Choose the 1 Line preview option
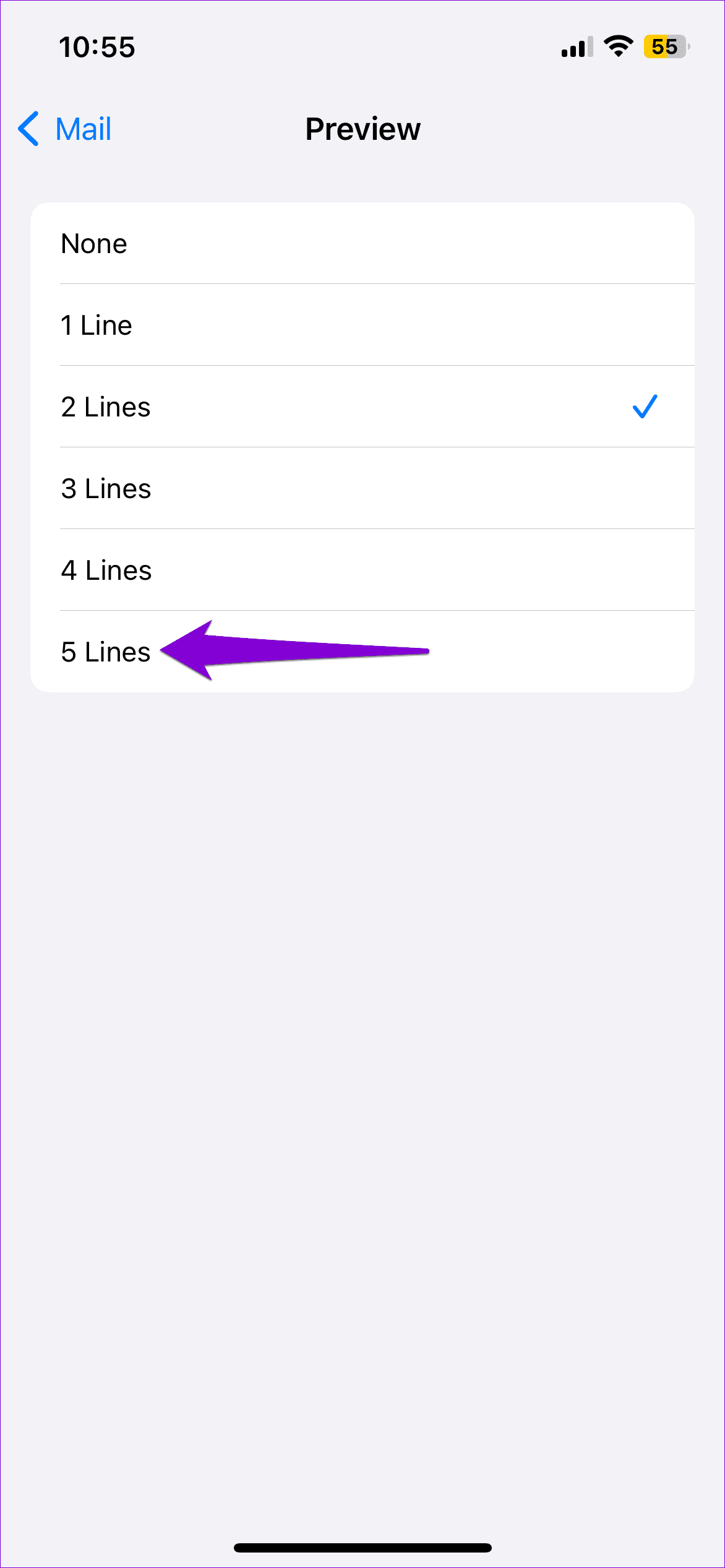 [x=97, y=325]
